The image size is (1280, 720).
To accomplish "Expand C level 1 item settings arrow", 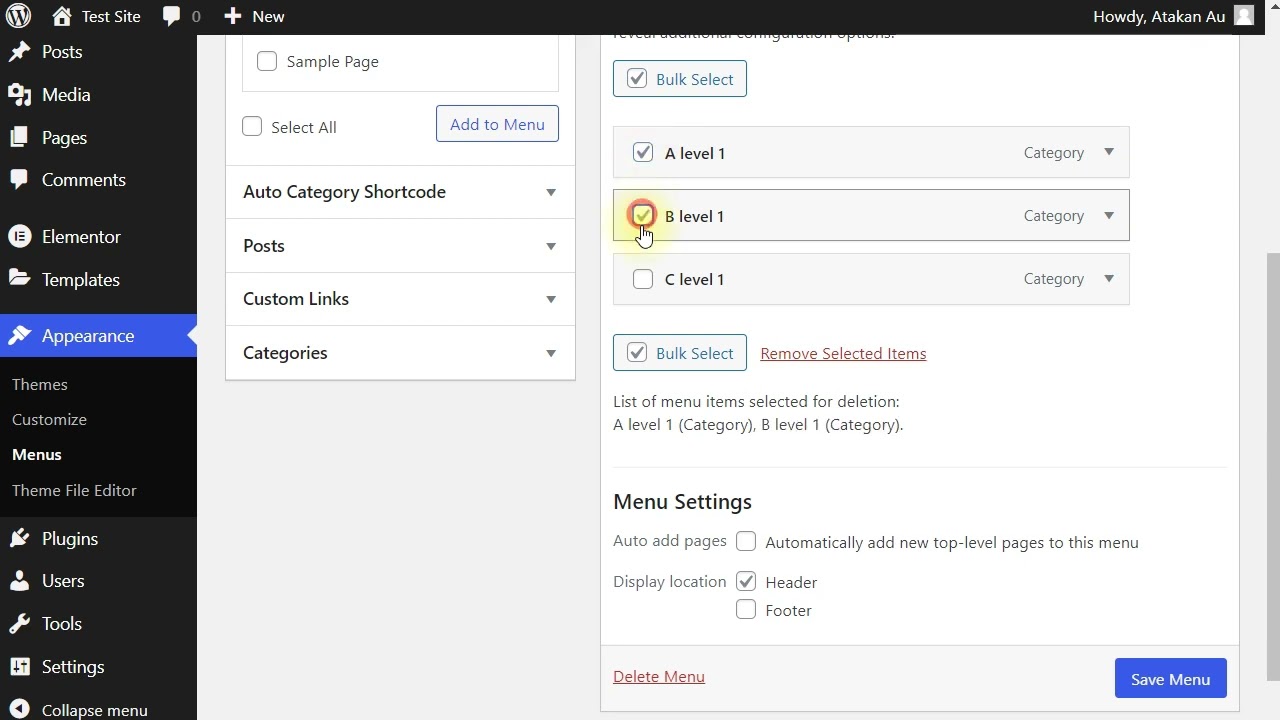I will click(1109, 278).
